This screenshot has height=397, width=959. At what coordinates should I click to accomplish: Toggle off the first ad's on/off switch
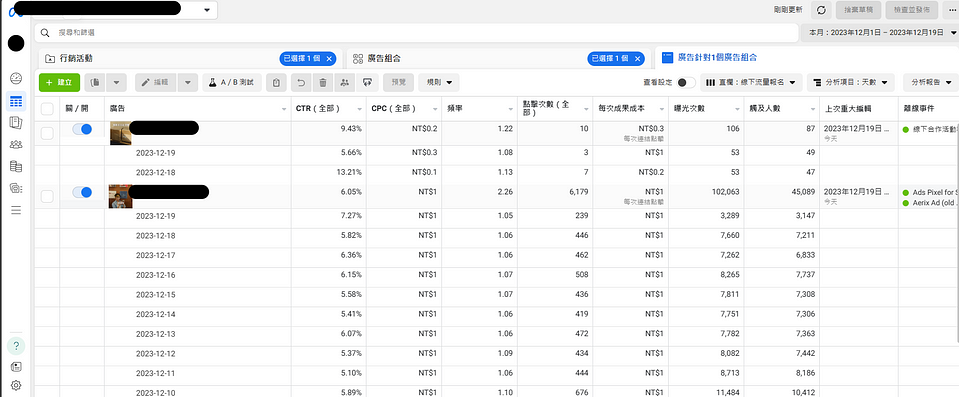coord(82,129)
